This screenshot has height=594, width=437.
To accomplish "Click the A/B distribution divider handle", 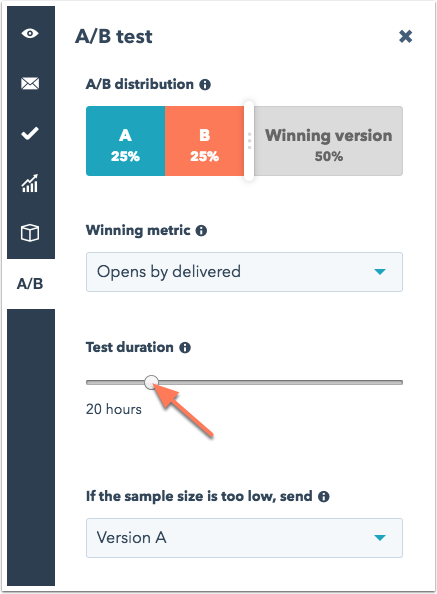I will 249,141.
